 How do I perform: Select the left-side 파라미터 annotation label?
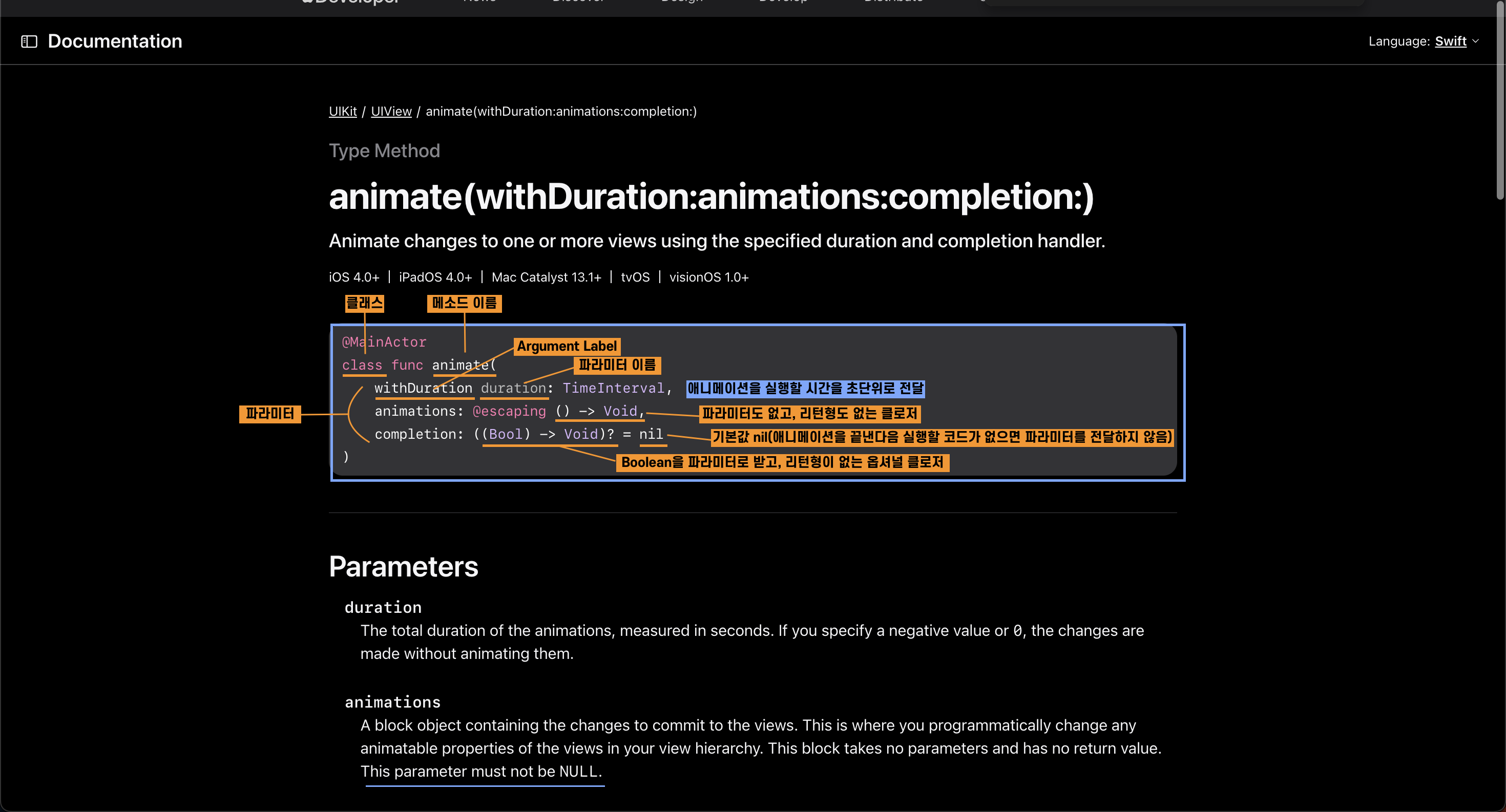pos(269,414)
